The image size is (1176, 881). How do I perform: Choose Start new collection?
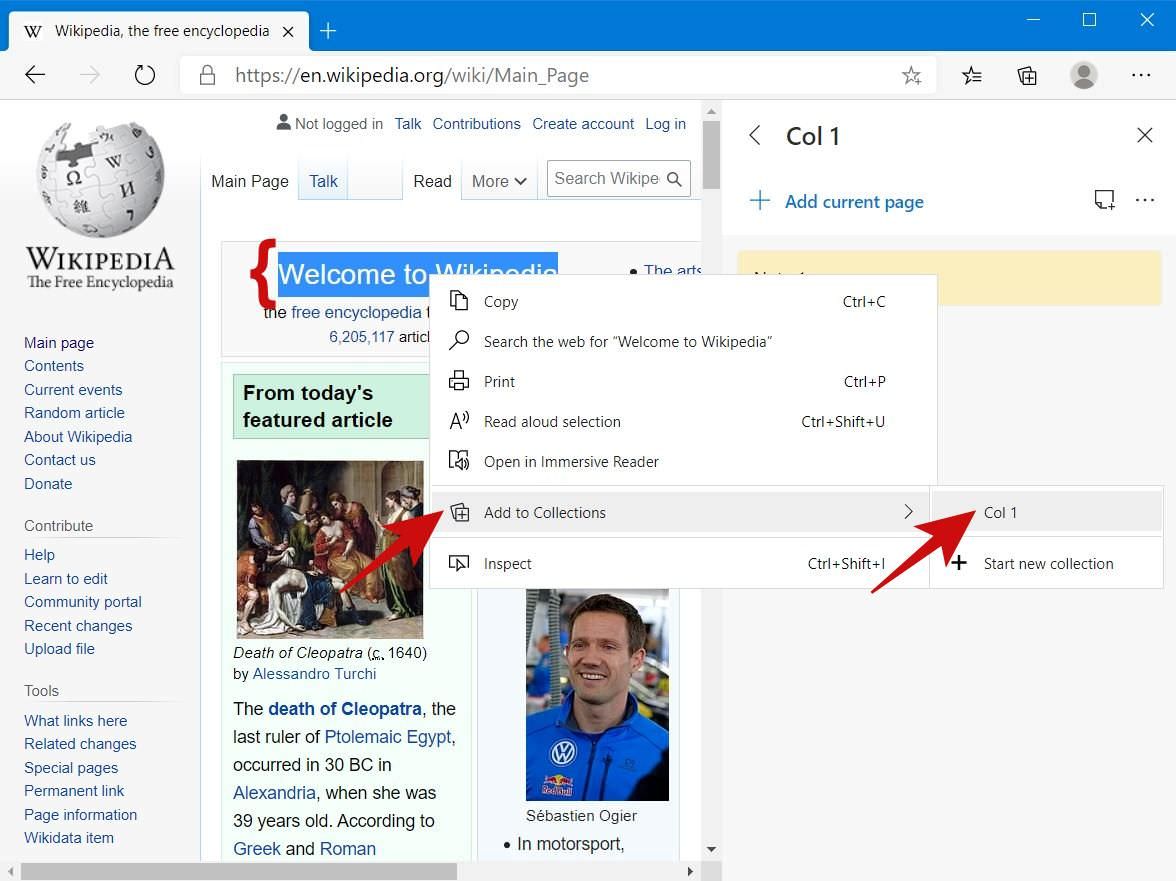(1047, 564)
